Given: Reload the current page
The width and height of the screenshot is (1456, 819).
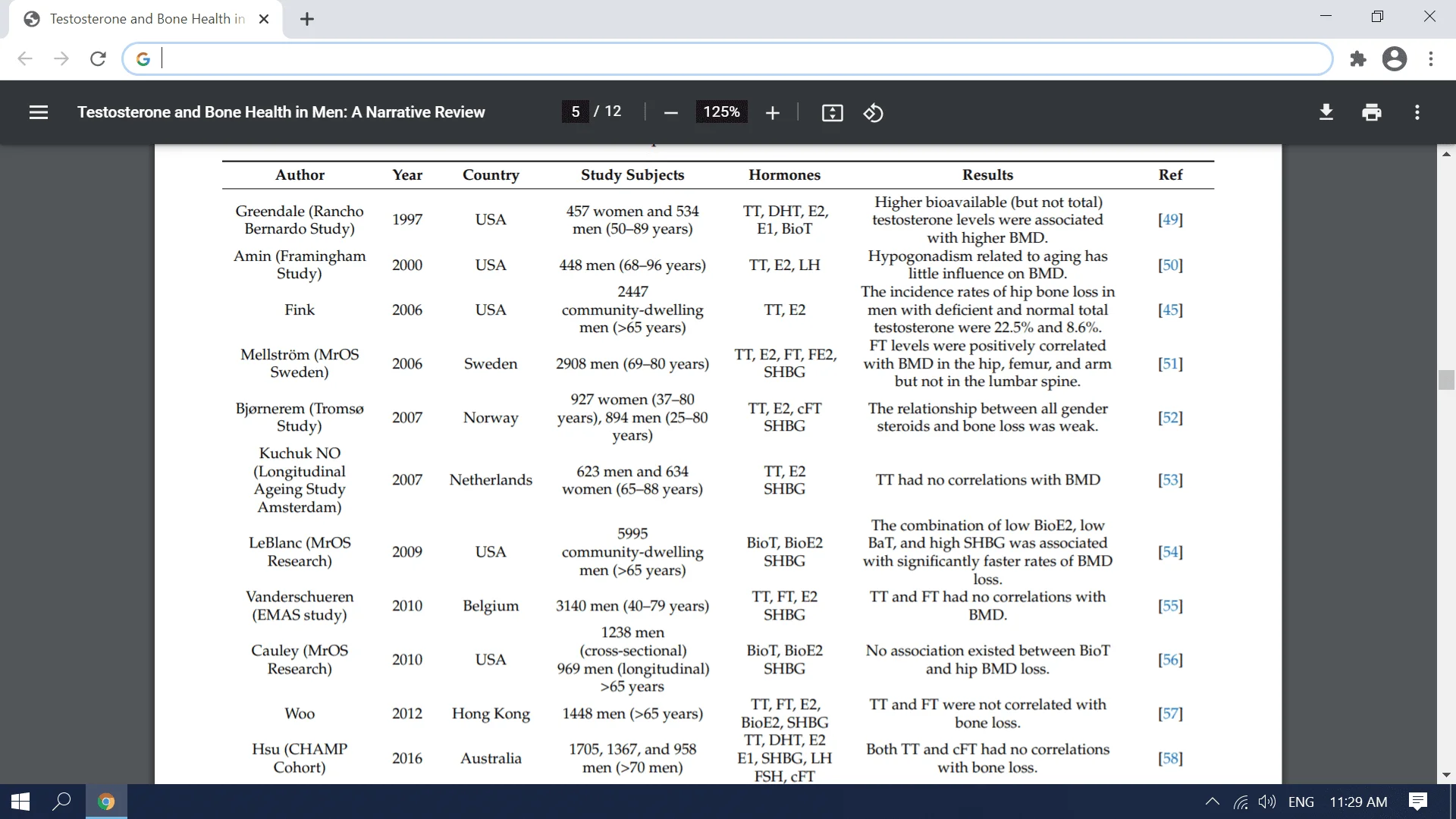Looking at the screenshot, I should (98, 58).
